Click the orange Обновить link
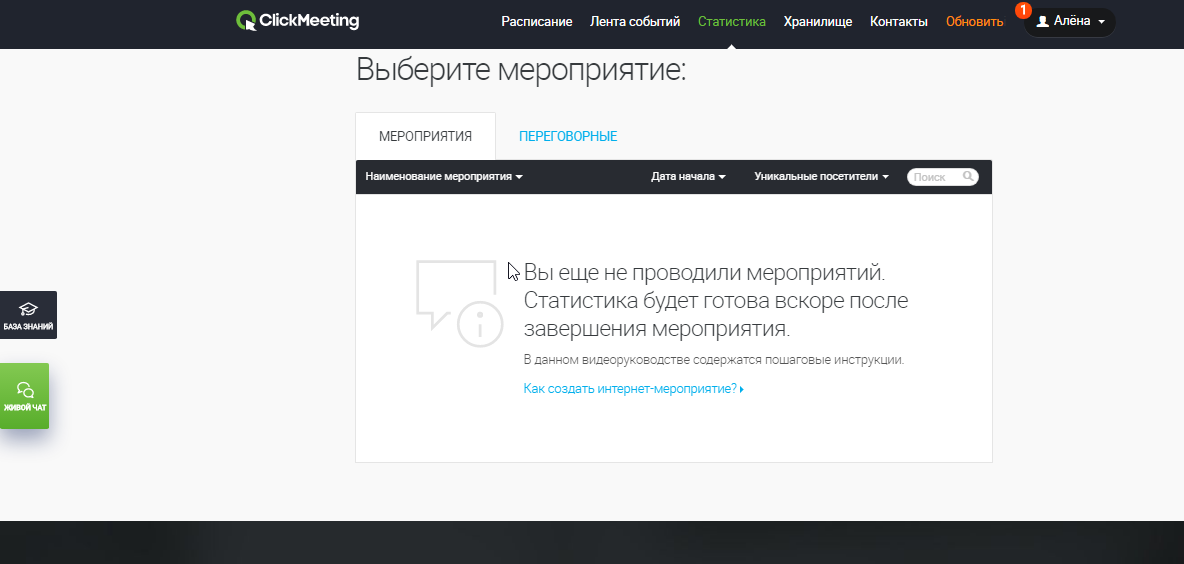 (x=975, y=22)
